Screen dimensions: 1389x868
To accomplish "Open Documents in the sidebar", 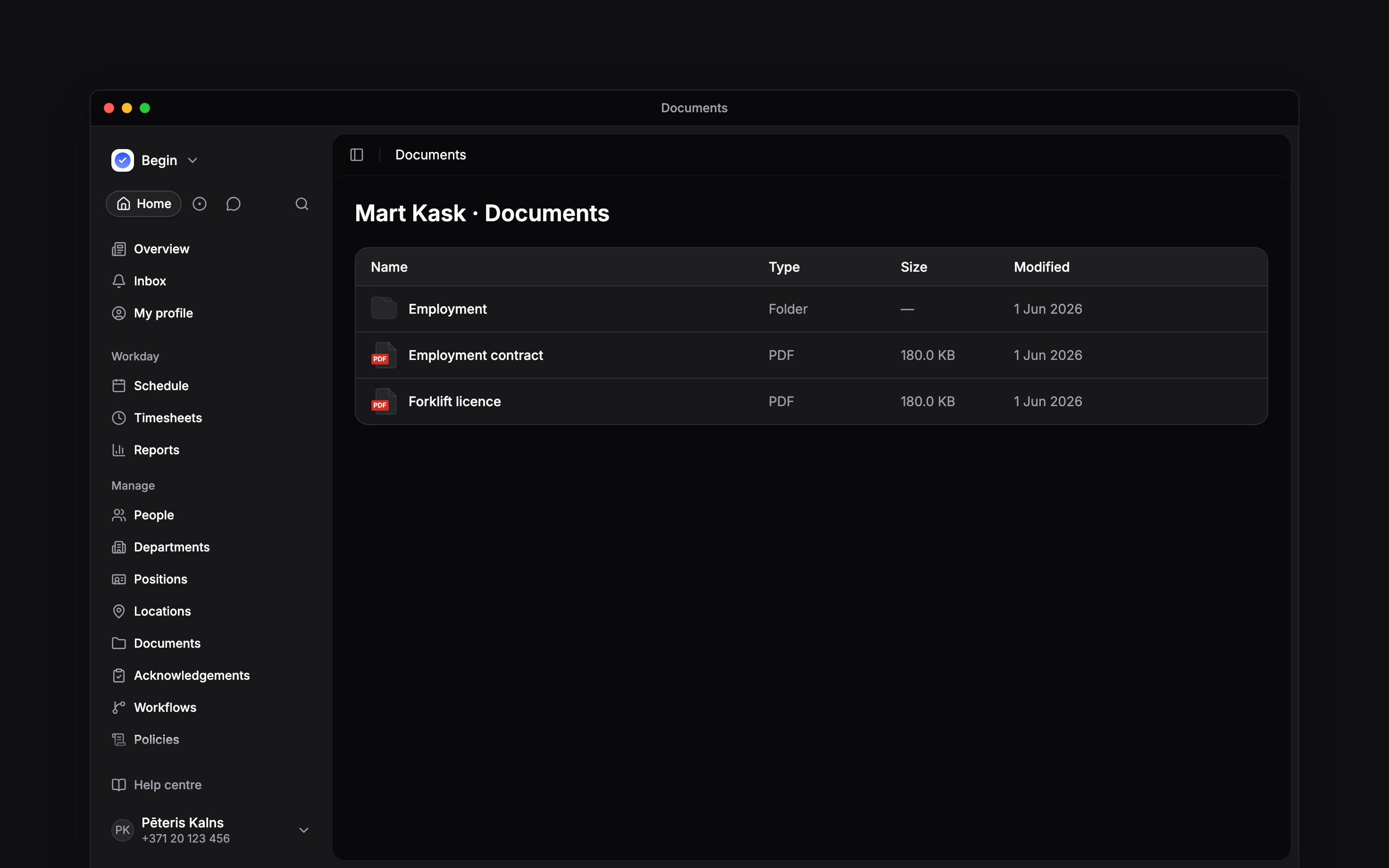I will coord(167,643).
